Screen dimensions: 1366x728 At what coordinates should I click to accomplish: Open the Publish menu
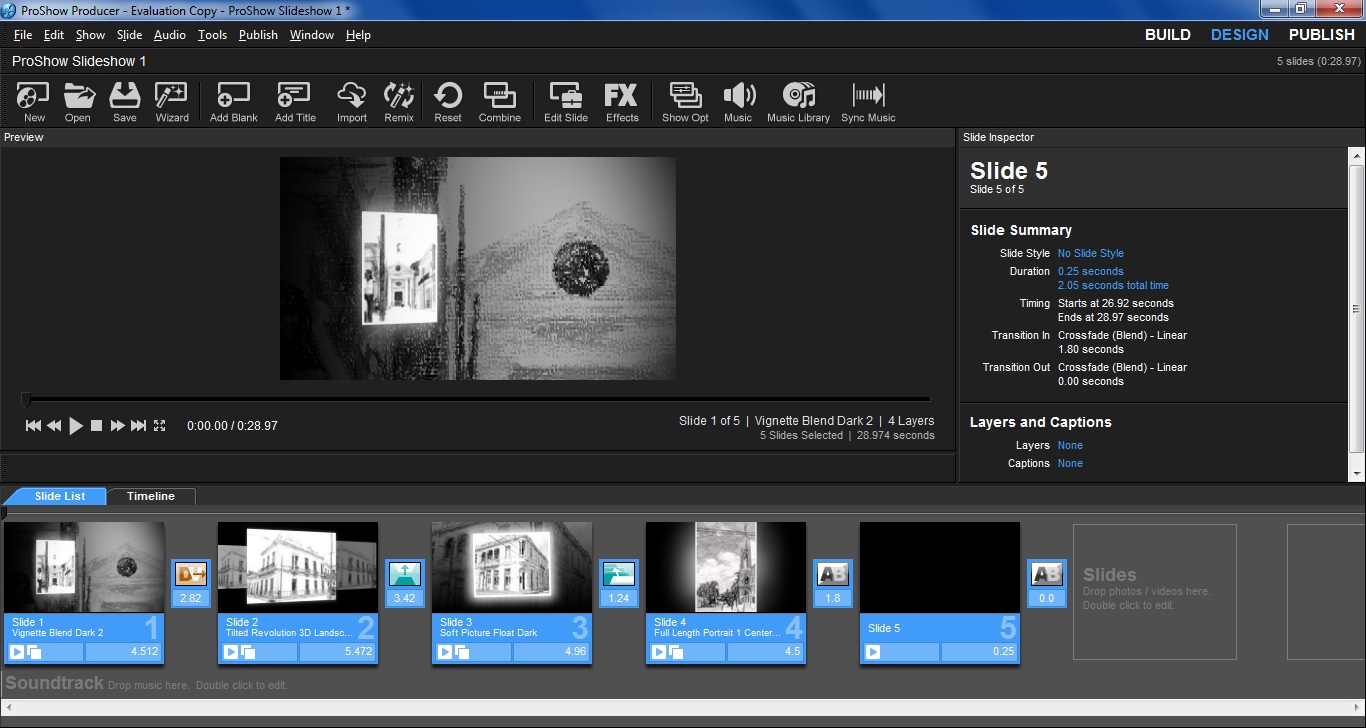(258, 35)
